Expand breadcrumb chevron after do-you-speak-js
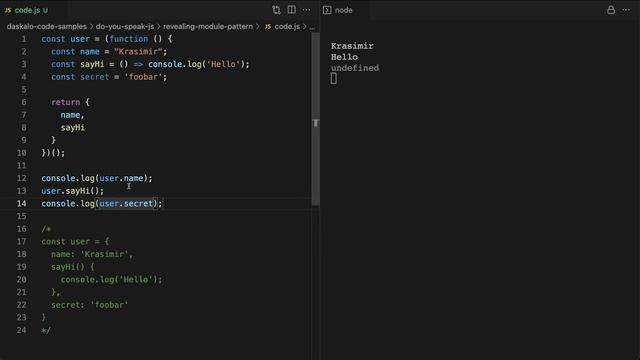Screen dimensions: 640x360 pos(159,27)
